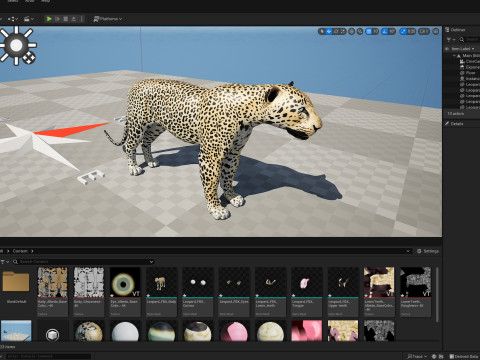Toggle grid snapping in viewport toolbar
Viewport: 480px width, 360px height.
point(369,31)
